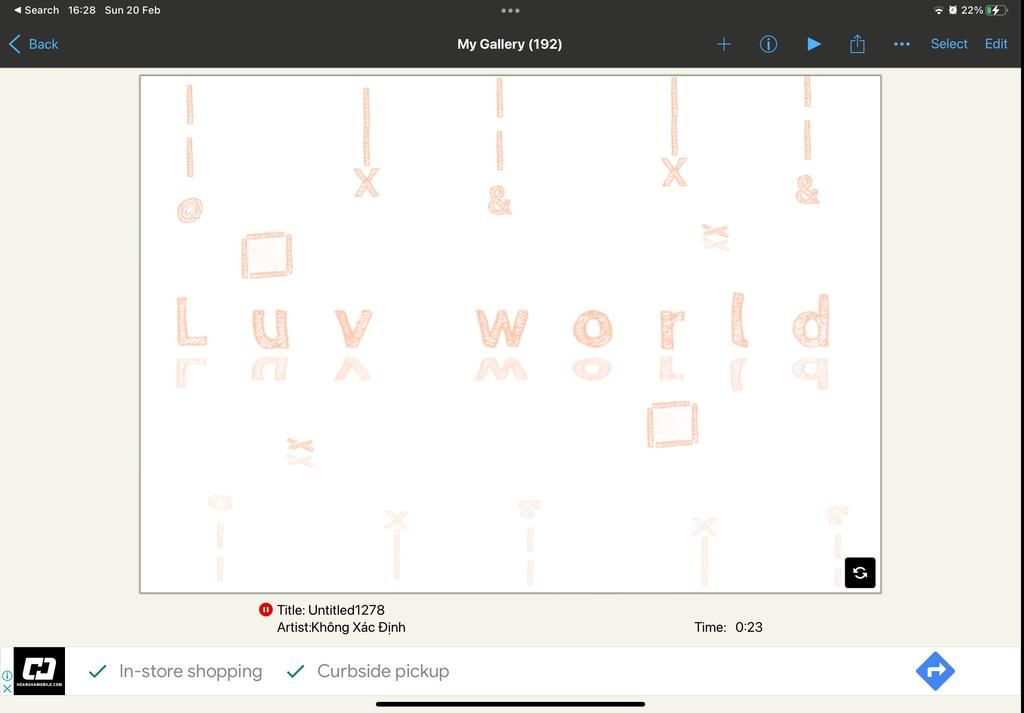1024x713 pixels.
Task: Play the artwork with the play icon
Action: (x=814, y=44)
